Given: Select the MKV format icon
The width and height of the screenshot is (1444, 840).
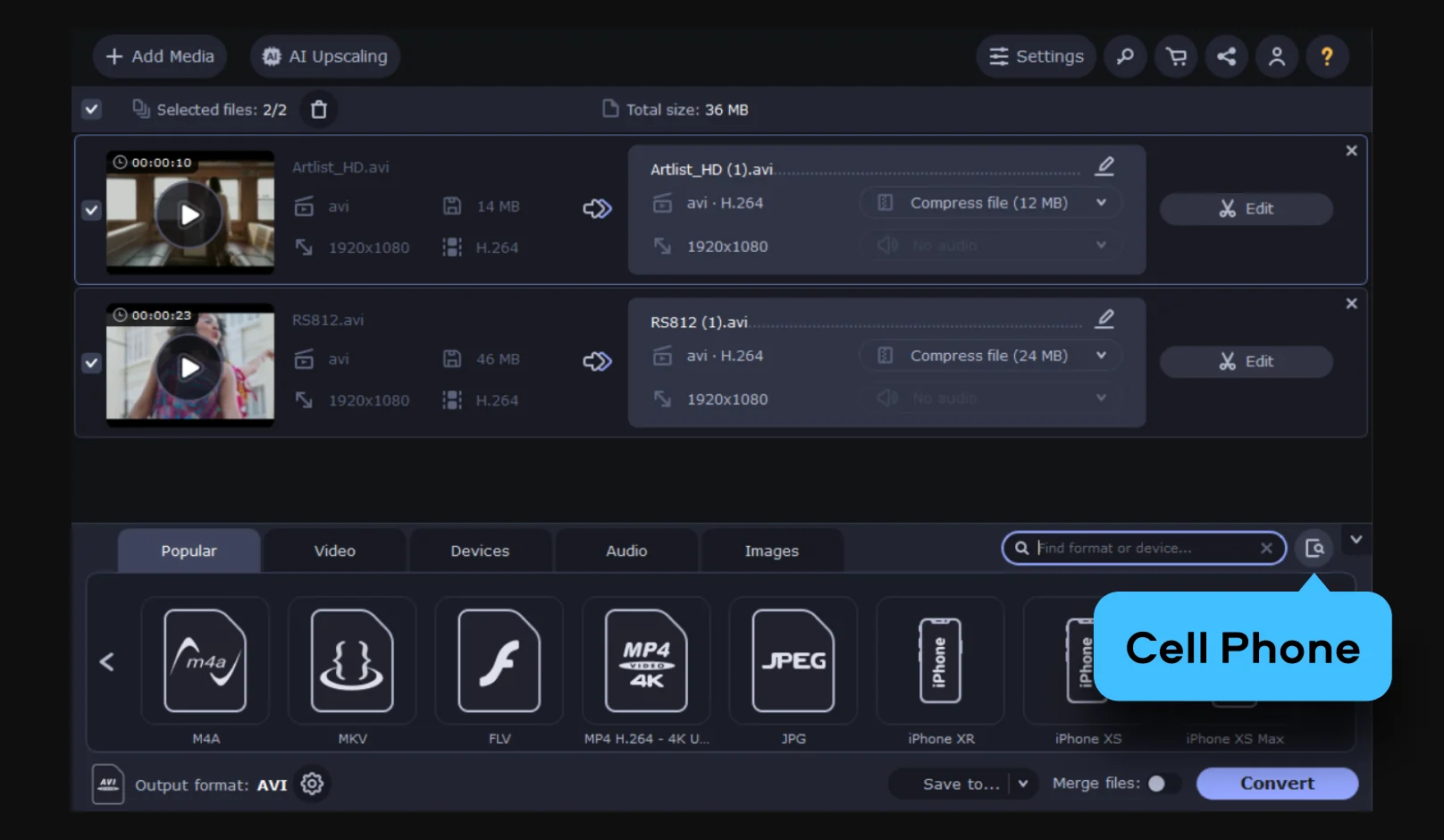Looking at the screenshot, I should point(352,661).
